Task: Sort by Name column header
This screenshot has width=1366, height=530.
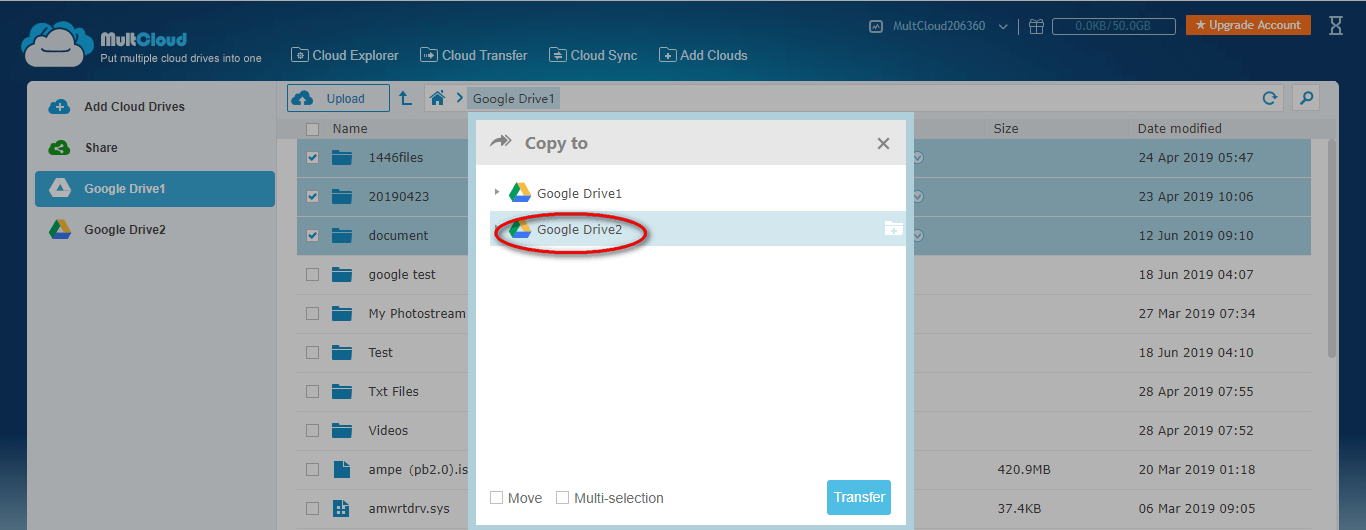Action: [x=350, y=128]
